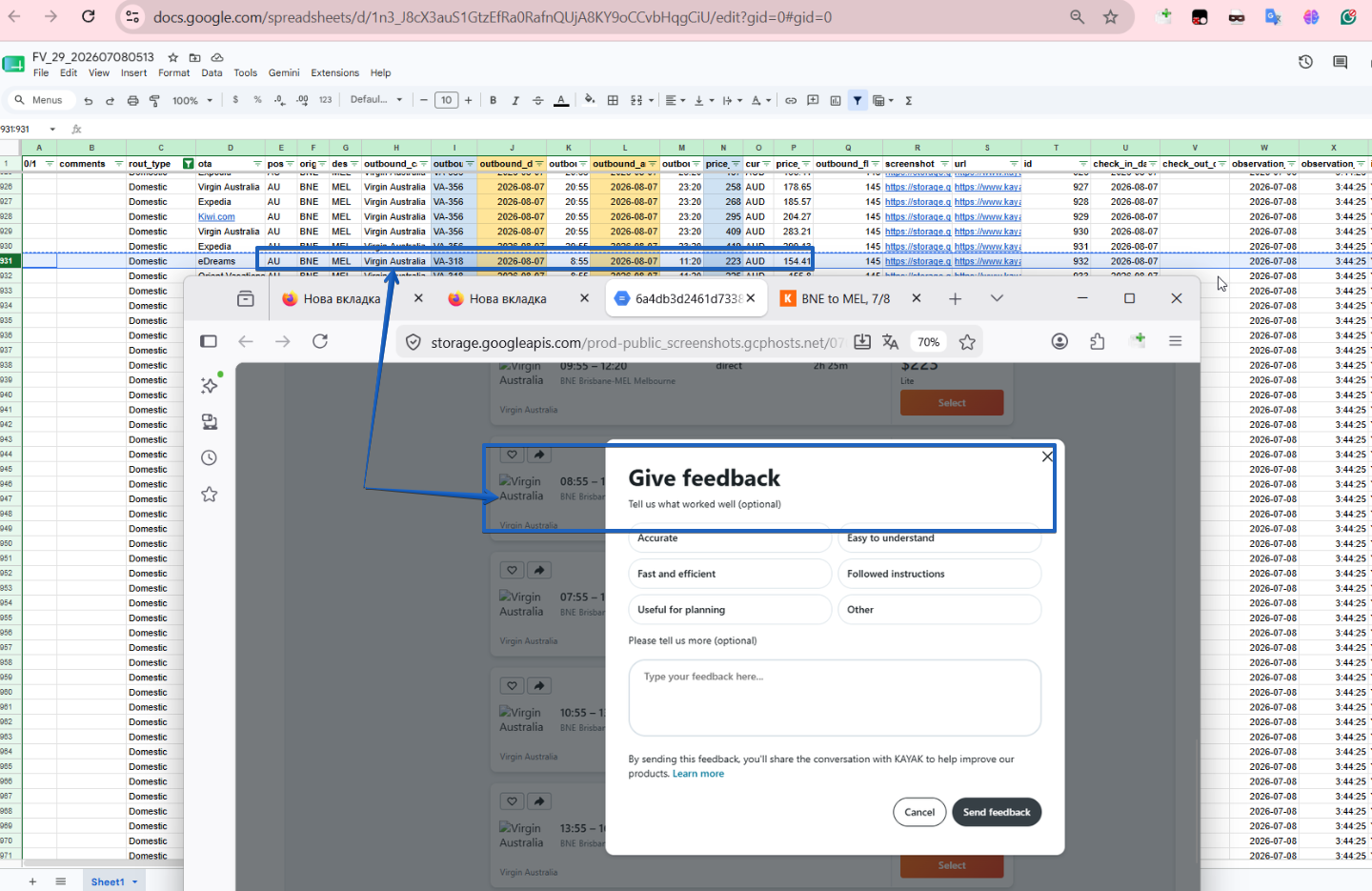Select the Fast and efficient option
This screenshot has height=891, width=1372.
click(x=730, y=574)
